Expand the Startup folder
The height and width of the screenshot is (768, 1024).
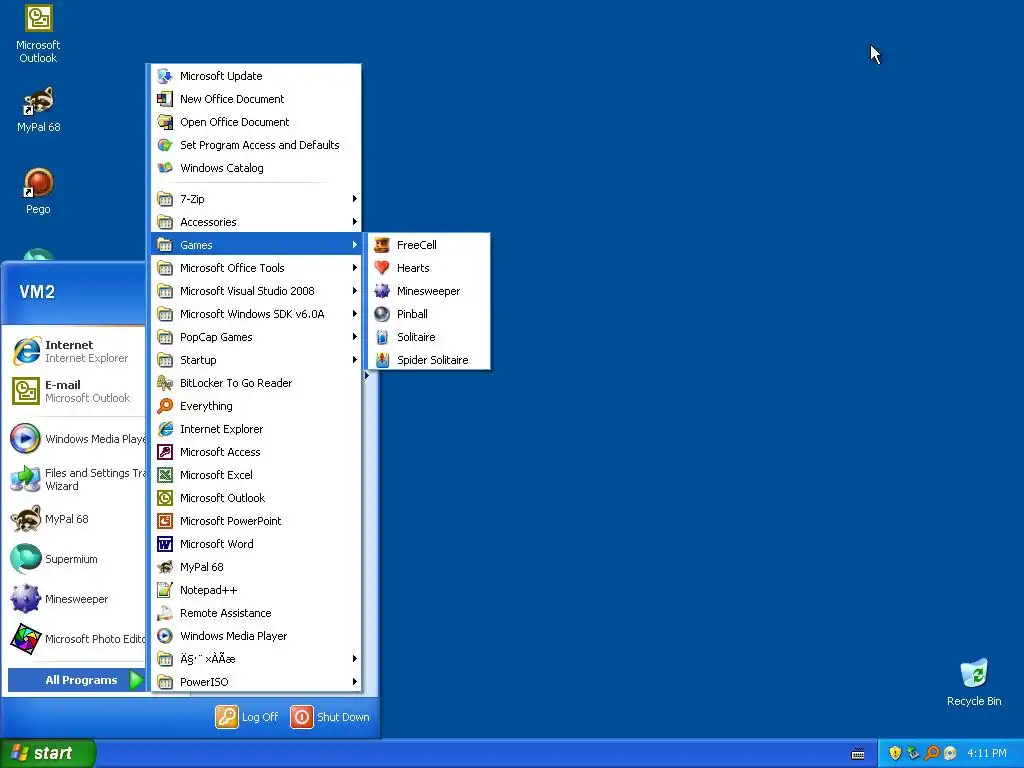(x=256, y=360)
